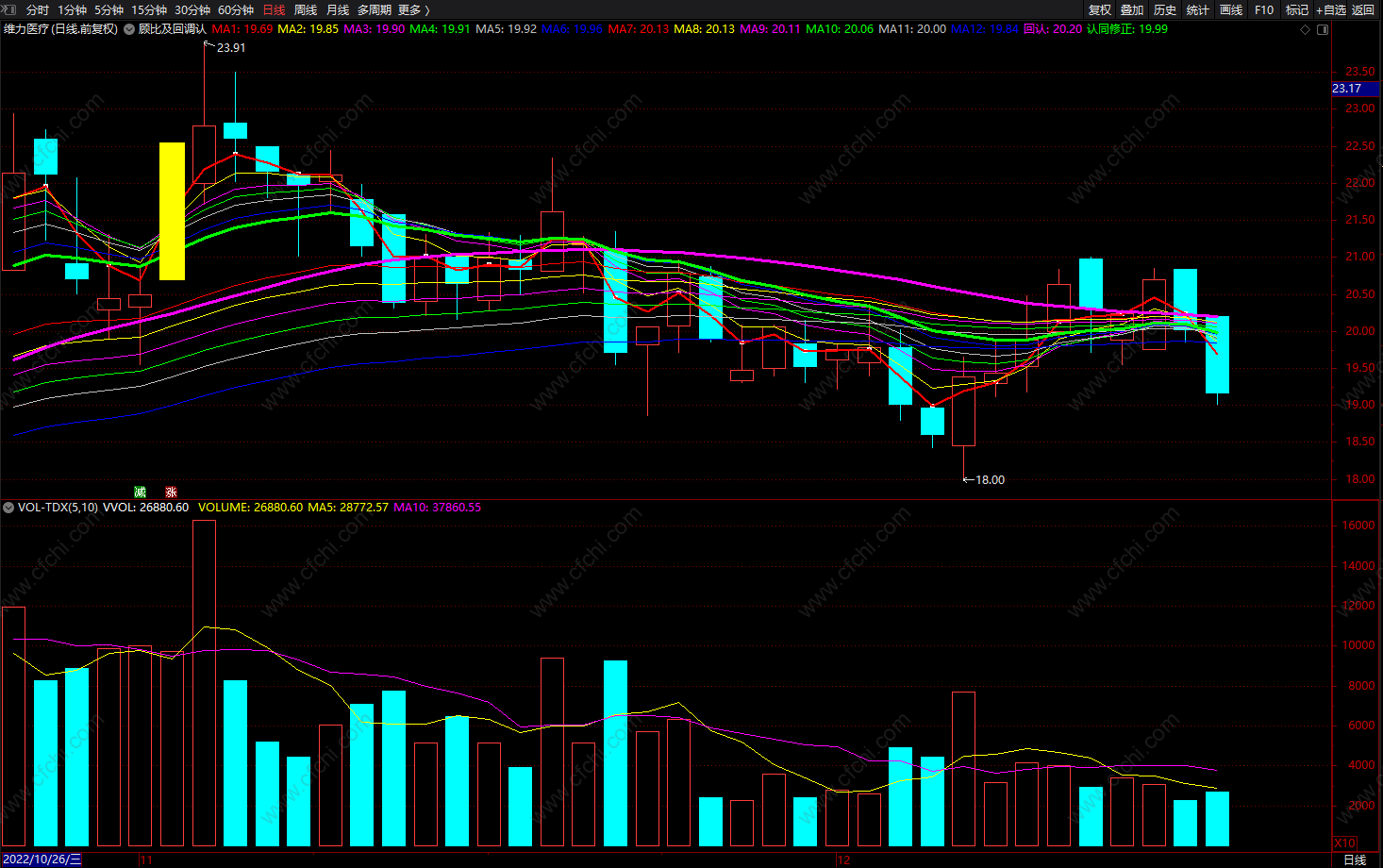Open F10 company information
1383x868 pixels.
(x=1264, y=9)
